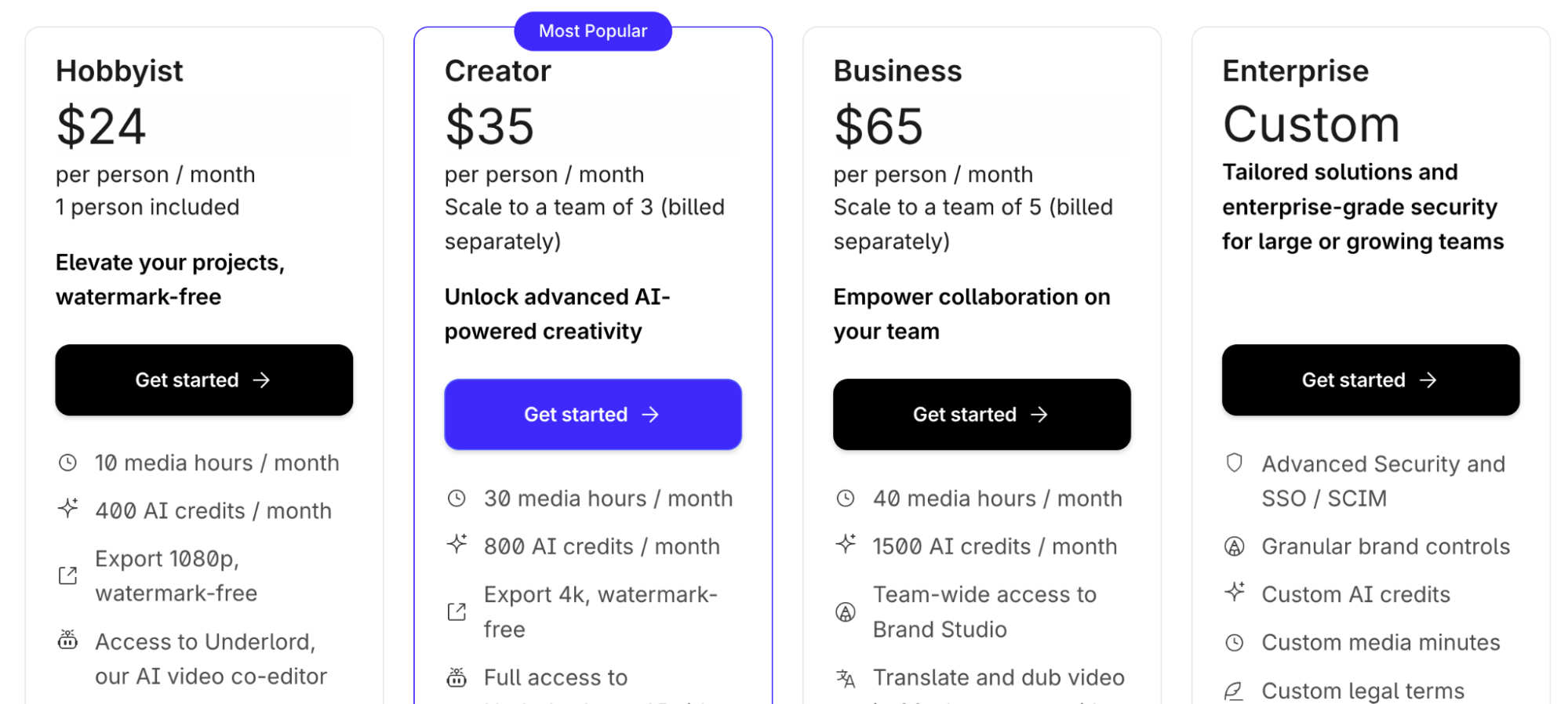Click the clock icon beside 30 media hours
1568x704 pixels.
[457, 499]
